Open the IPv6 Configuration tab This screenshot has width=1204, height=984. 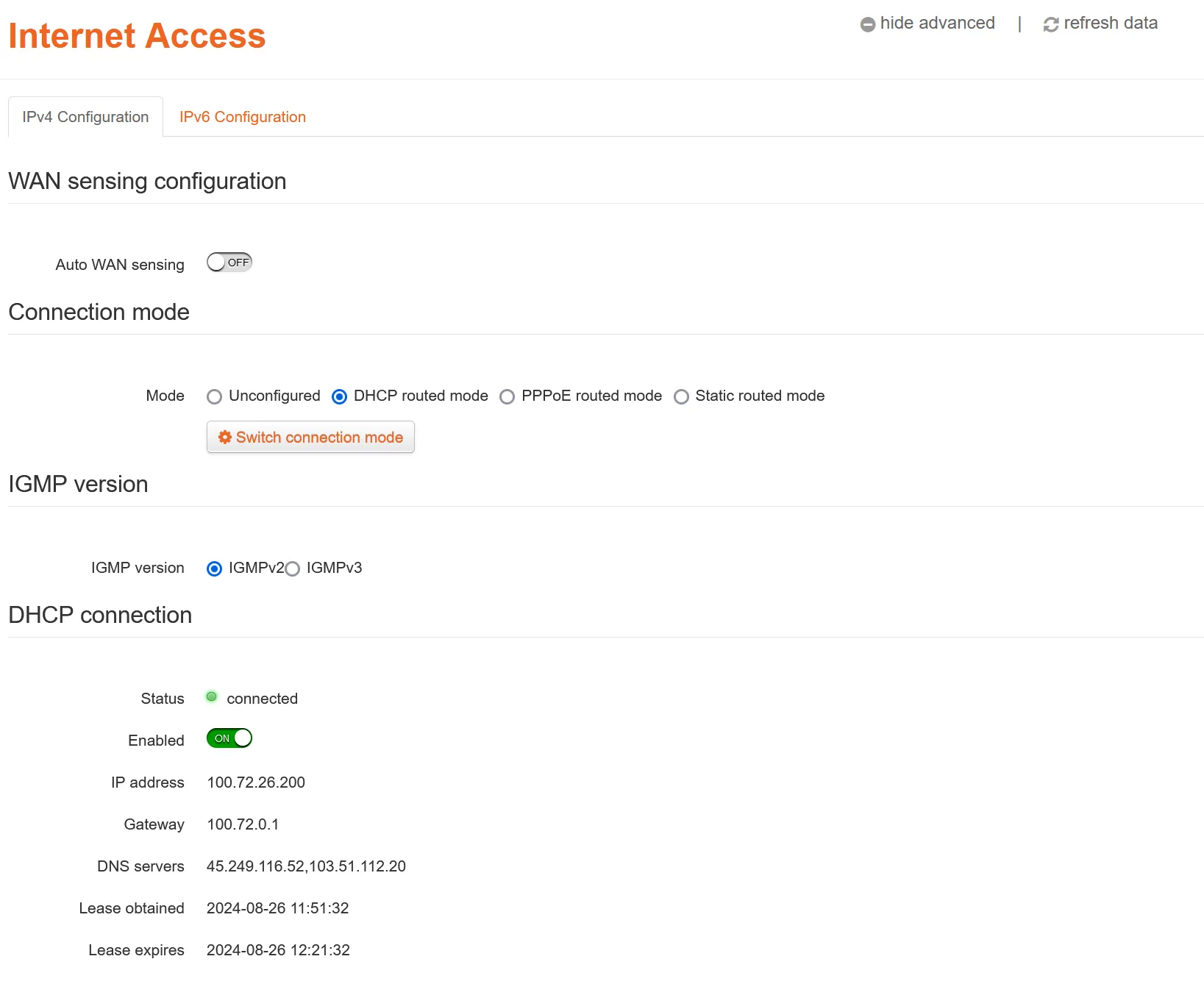(x=242, y=117)
